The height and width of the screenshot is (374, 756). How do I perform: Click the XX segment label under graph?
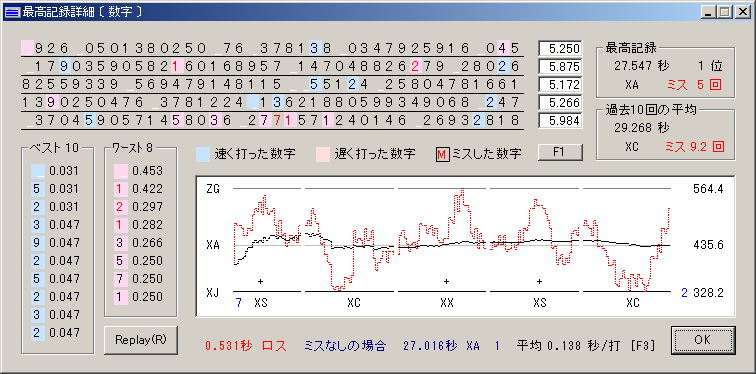tap(447, 303)
